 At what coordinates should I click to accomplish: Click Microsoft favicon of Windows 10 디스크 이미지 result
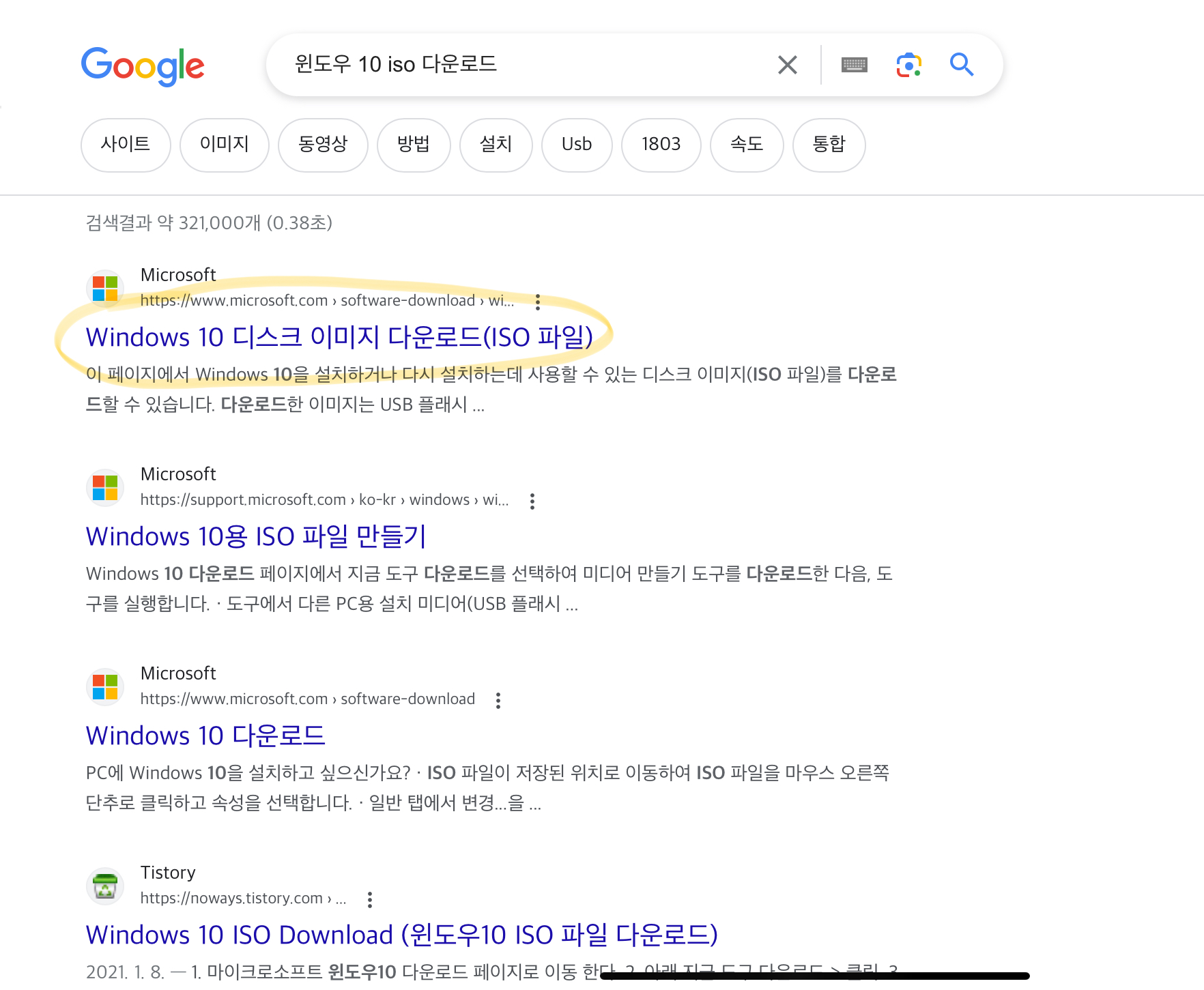[105, 288]
